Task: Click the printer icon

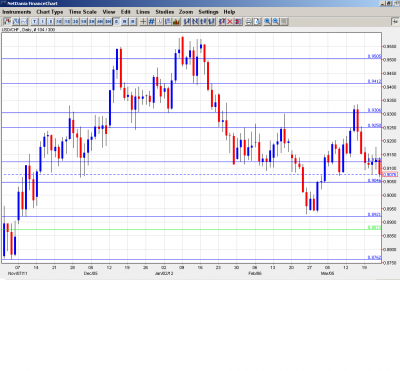Action: [249, 22]
